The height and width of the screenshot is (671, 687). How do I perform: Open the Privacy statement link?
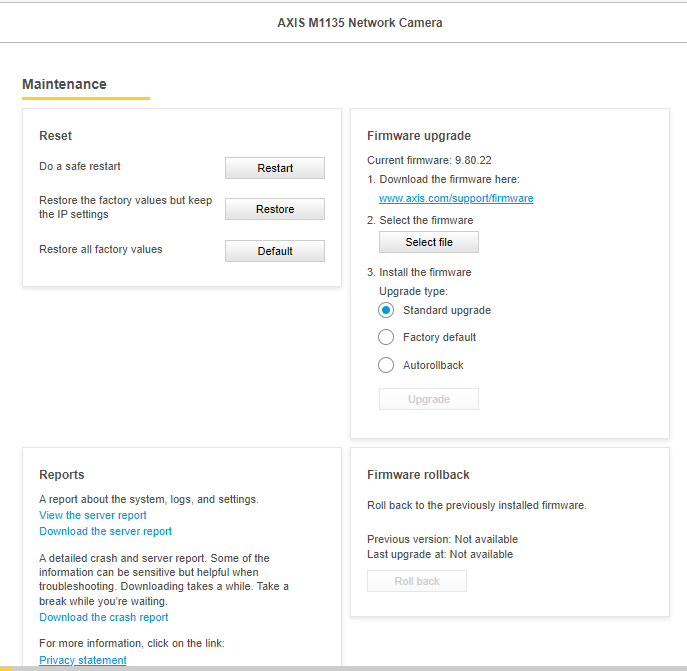(x=83, y=660)
